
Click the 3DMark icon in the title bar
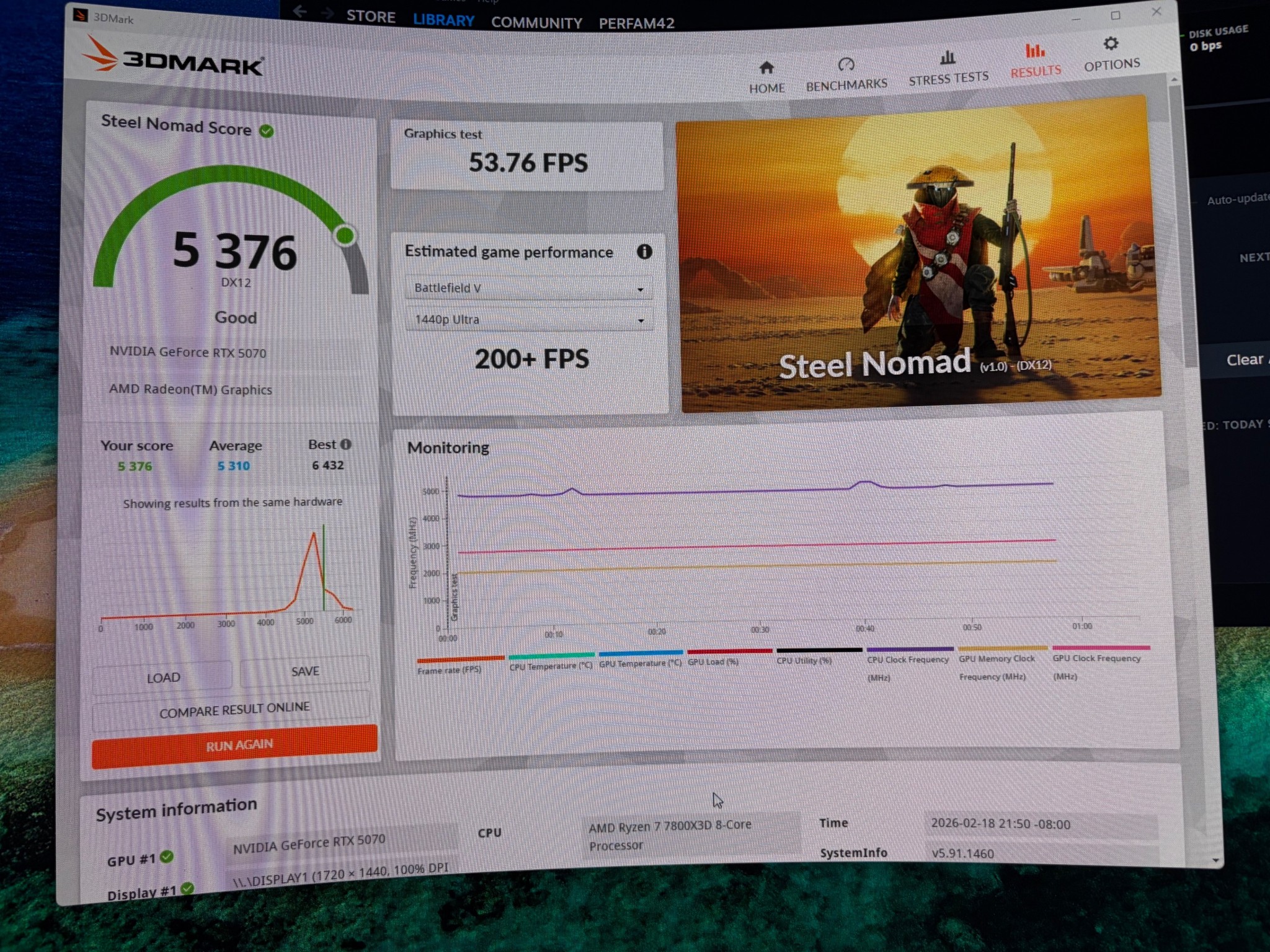[x=80, y=15]
